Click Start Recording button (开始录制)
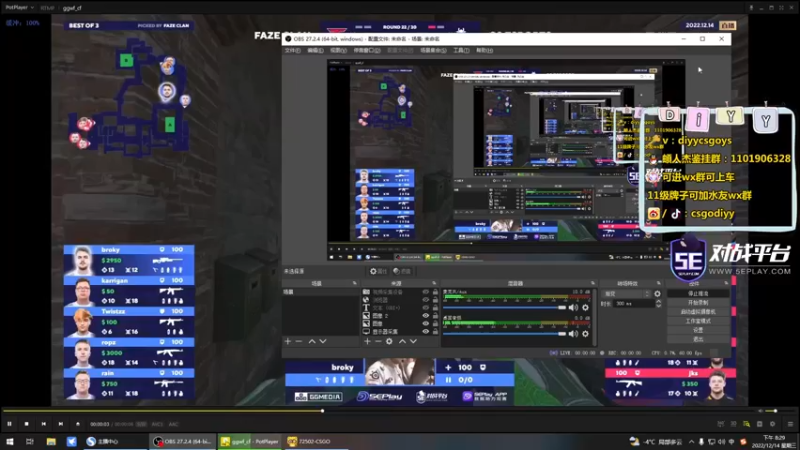The image size is (800, 450). [x=698, y=303]
